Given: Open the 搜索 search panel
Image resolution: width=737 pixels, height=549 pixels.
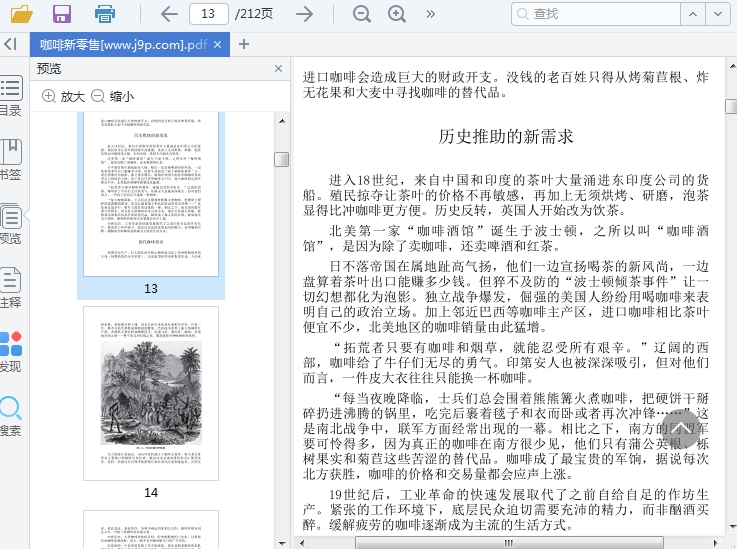Looking at the screenshot, I should [x=10, y=416].
